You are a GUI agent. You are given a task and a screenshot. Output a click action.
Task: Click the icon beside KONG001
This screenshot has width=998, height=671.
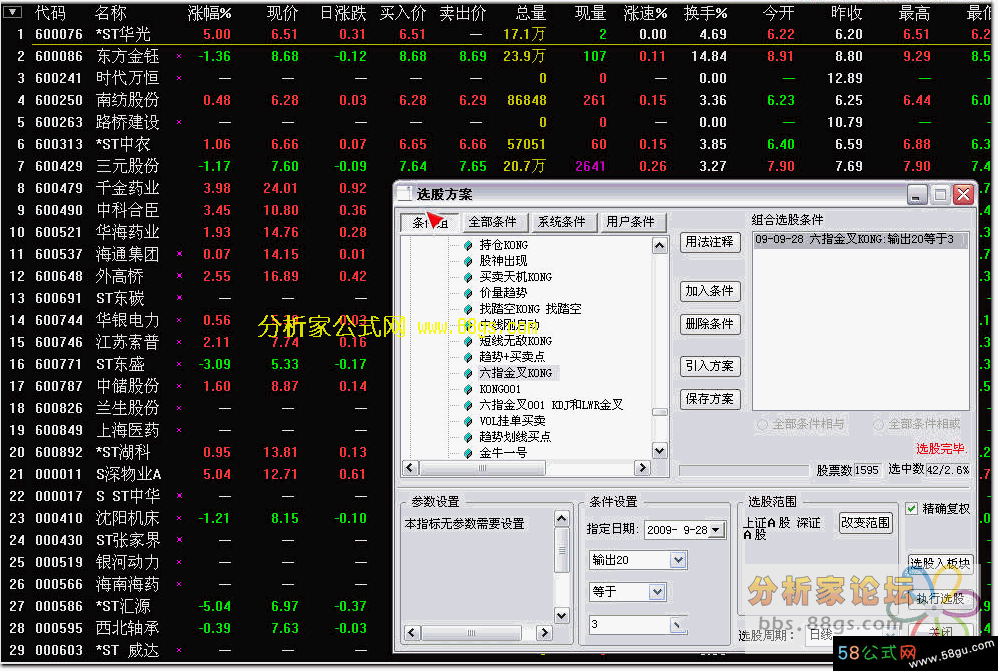[468, 389]
